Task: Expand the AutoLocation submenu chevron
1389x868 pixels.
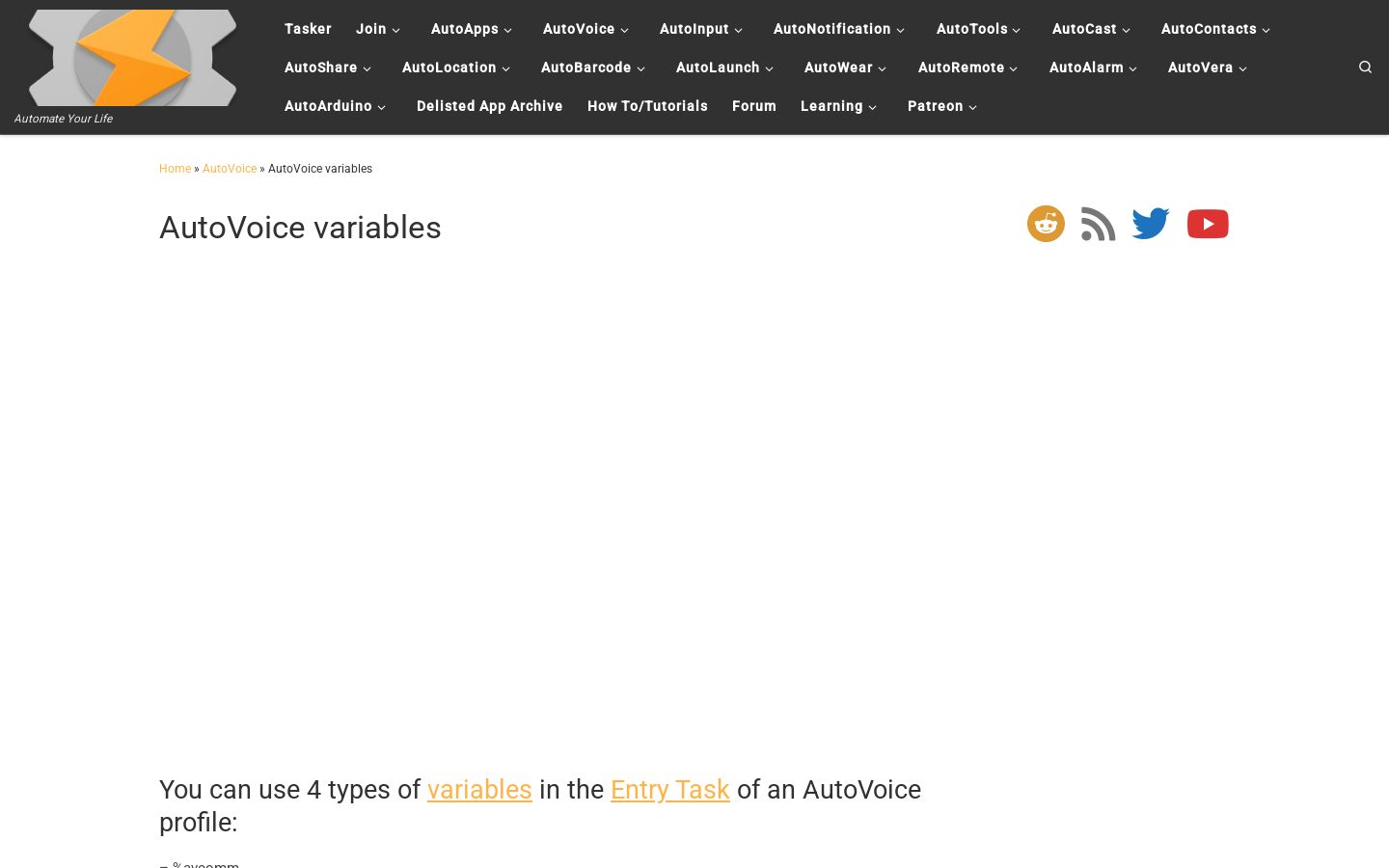Action: coord(505,68)
